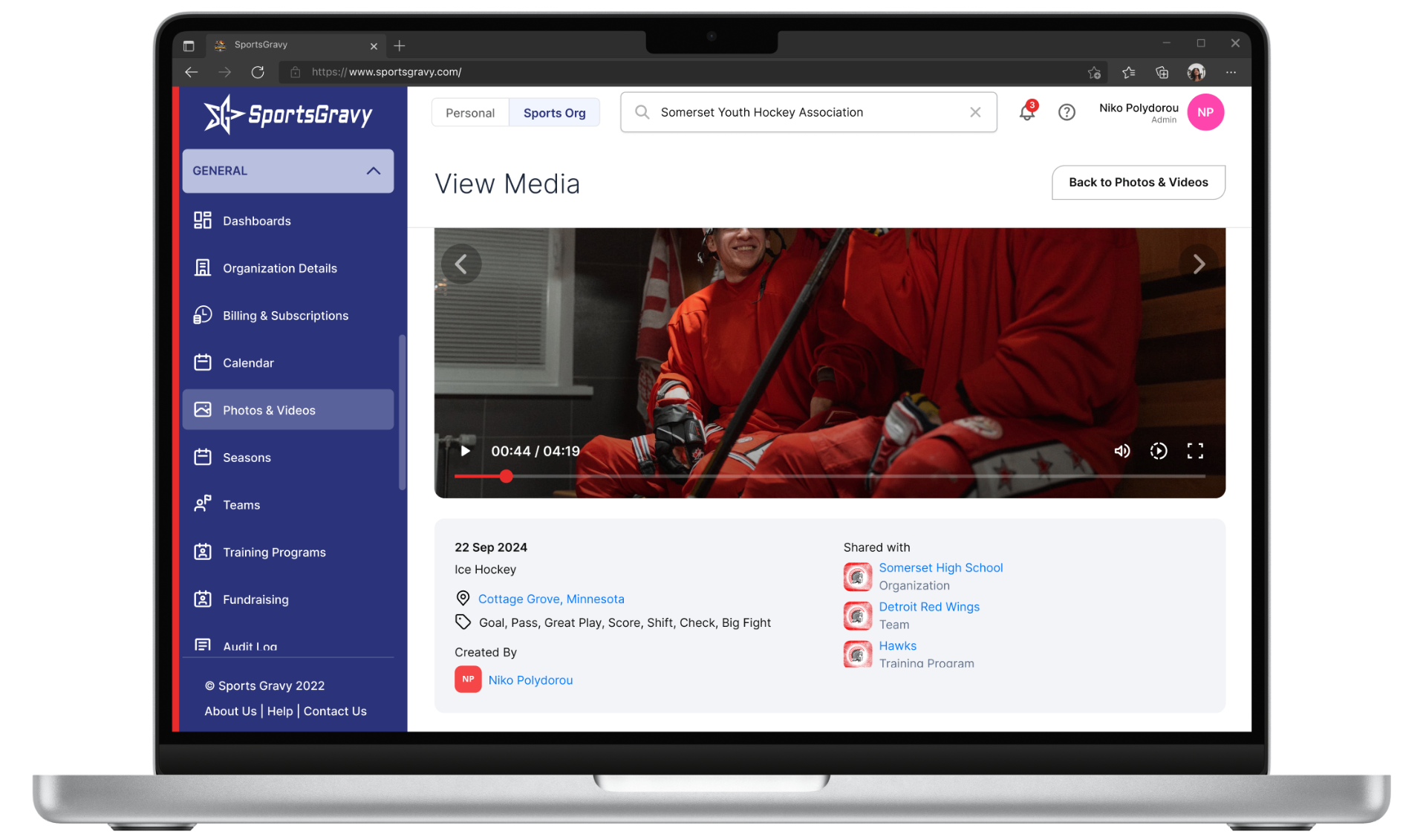Click the Training Programs icon
Viewport: 1426px width, 840px height.
(x=202, y=552)
